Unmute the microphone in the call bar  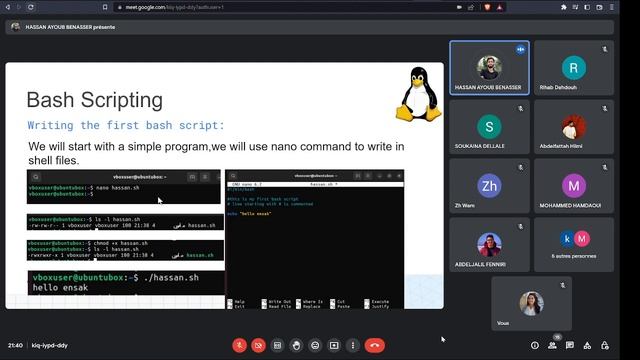coord(240,345)
